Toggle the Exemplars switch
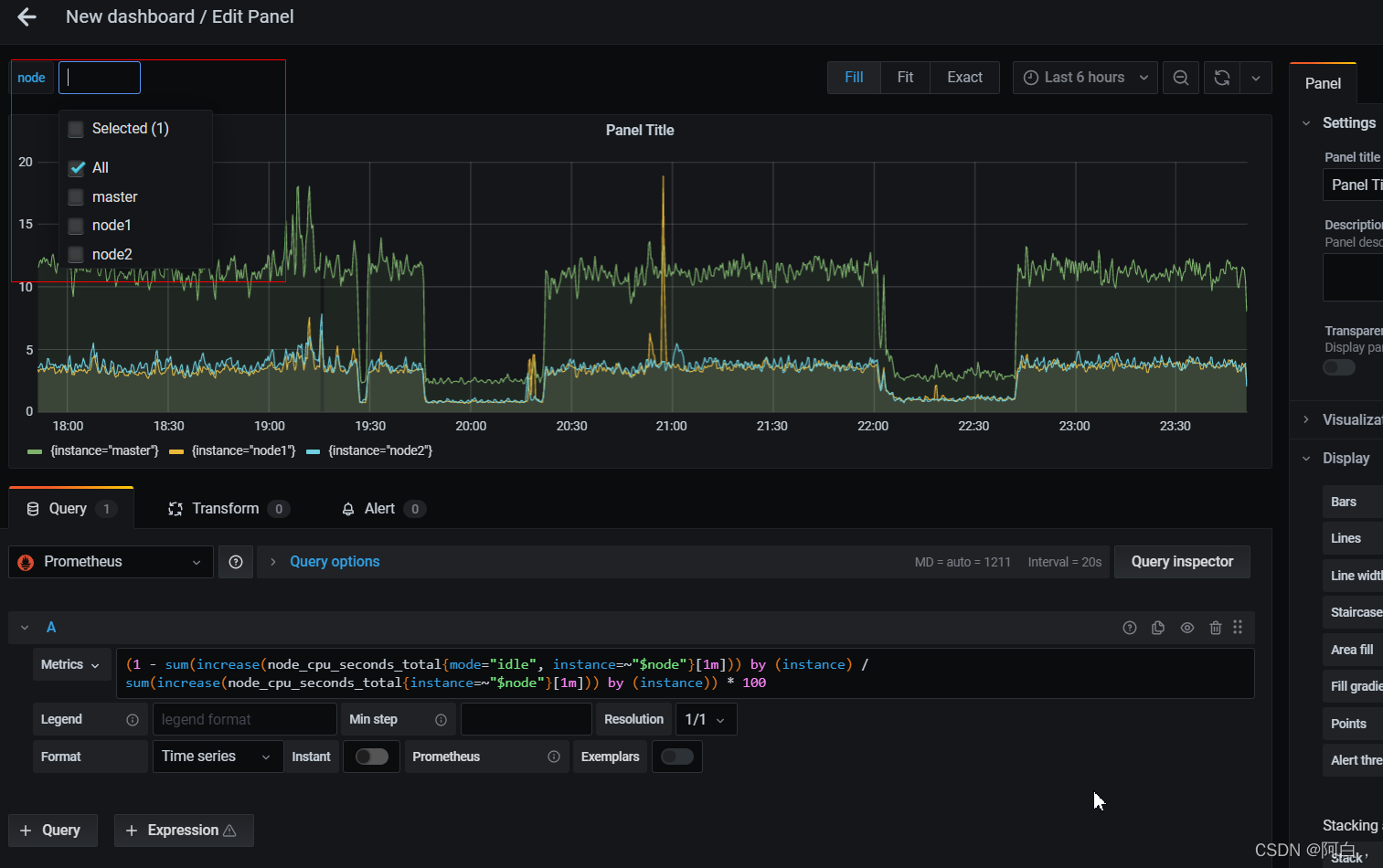The height and width of the screenshot is (868, 1383). [x=677, y=757]
